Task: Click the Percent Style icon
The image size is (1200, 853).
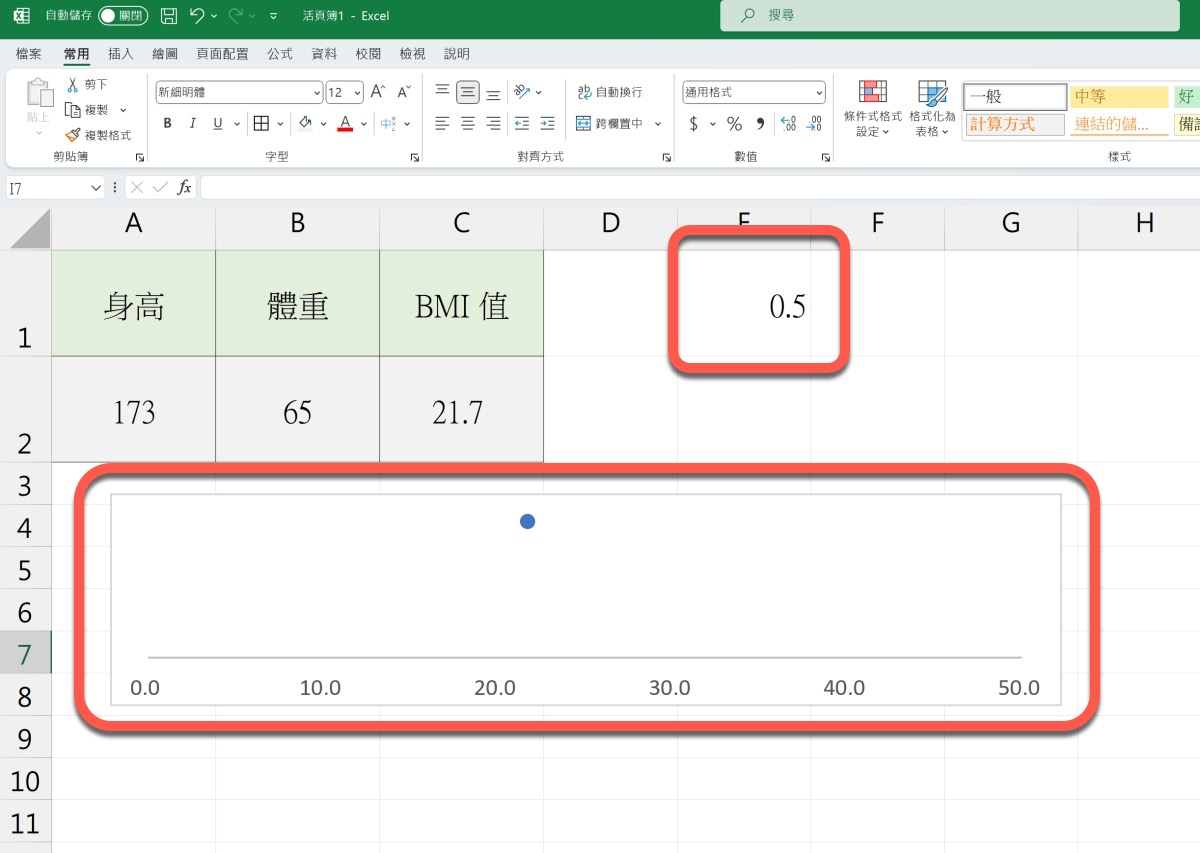Action: pyautogui.click(x=734, y=124)
